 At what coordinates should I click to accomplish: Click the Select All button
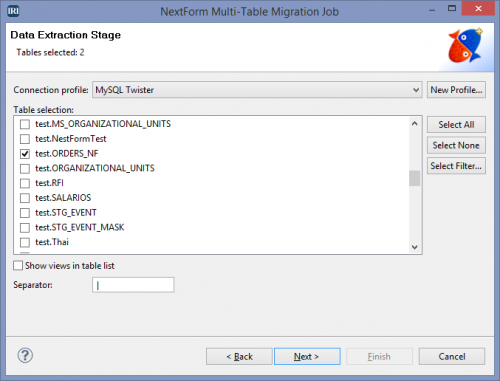[456, 125]
